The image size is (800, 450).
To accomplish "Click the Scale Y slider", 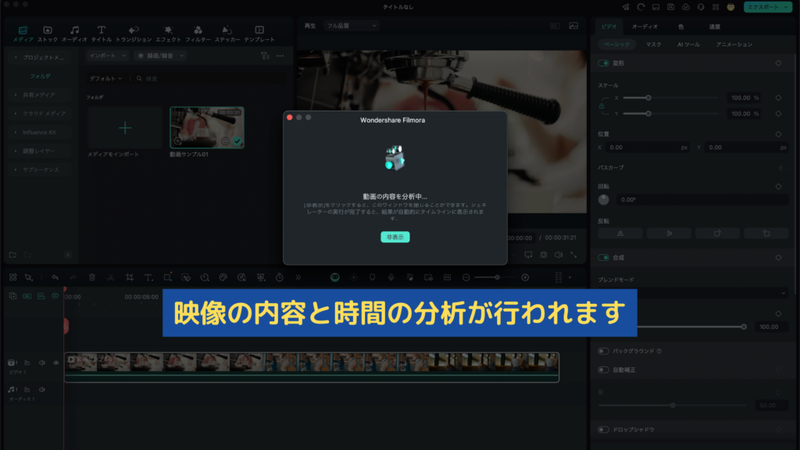I will pyautogui.click(x=670, y=113).
